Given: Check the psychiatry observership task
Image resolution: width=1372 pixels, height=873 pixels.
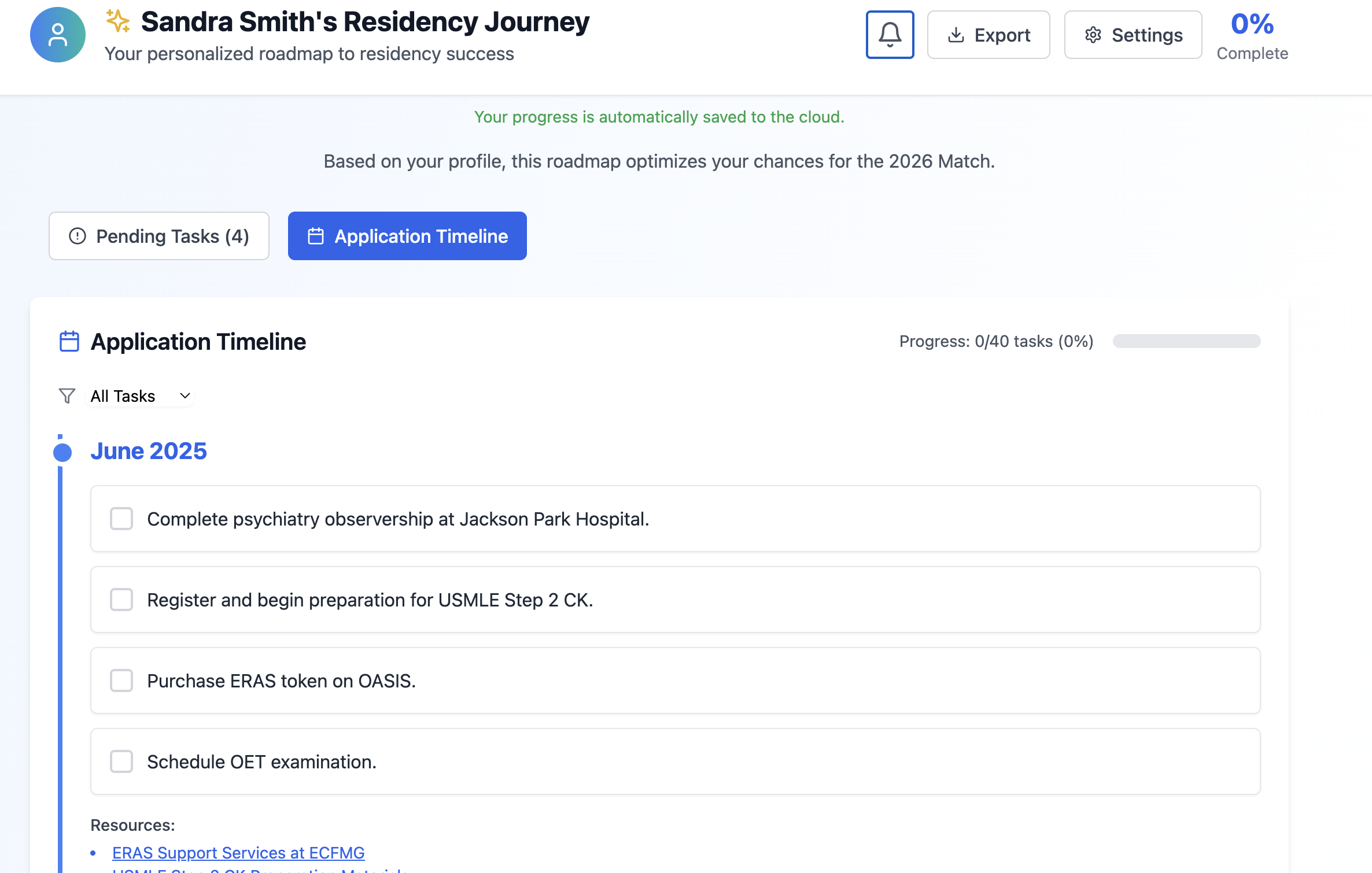Looking at the screenshot, I should coord(121,519).
